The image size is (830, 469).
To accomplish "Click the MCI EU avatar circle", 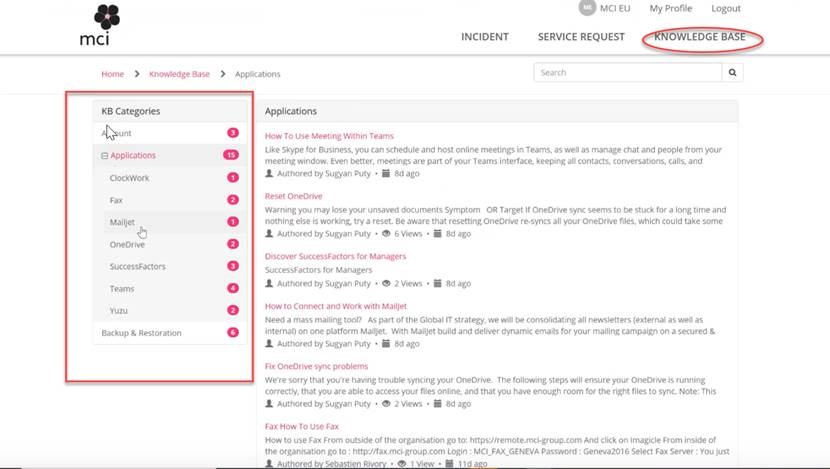I will pos(587,8).
